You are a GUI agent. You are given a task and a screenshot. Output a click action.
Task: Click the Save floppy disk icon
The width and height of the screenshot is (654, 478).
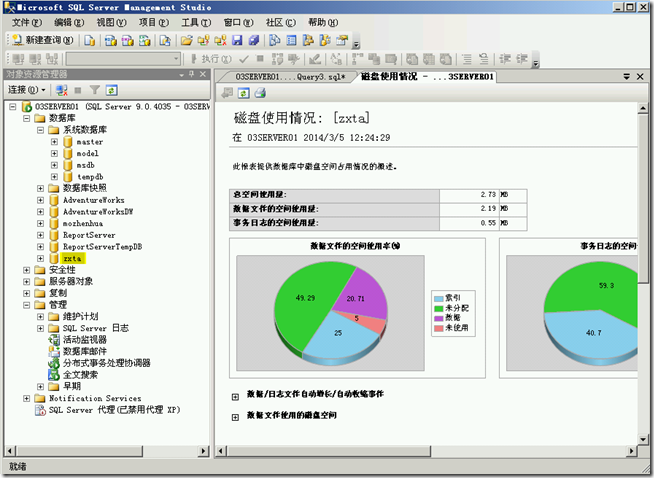(237, 40)
